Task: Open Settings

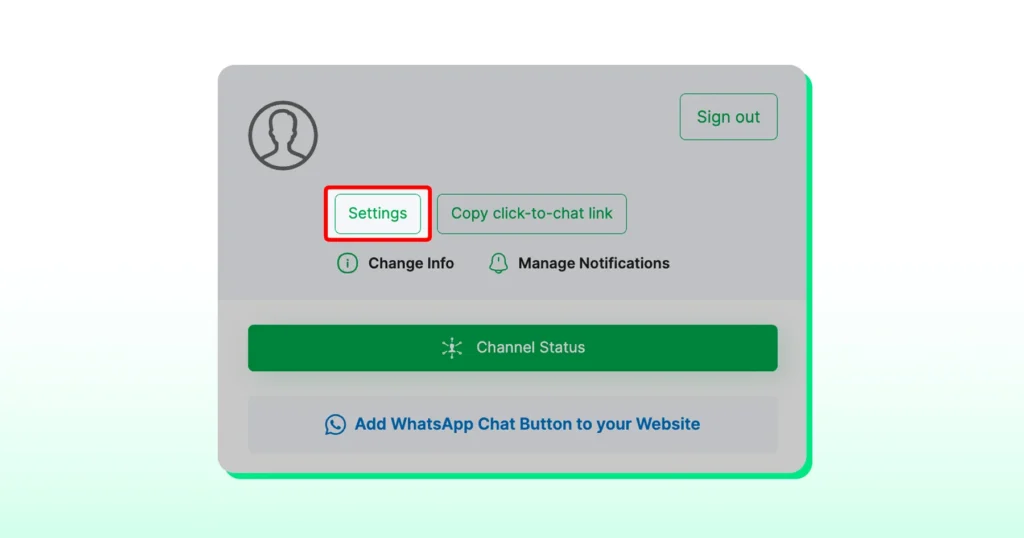Action: 377,214
